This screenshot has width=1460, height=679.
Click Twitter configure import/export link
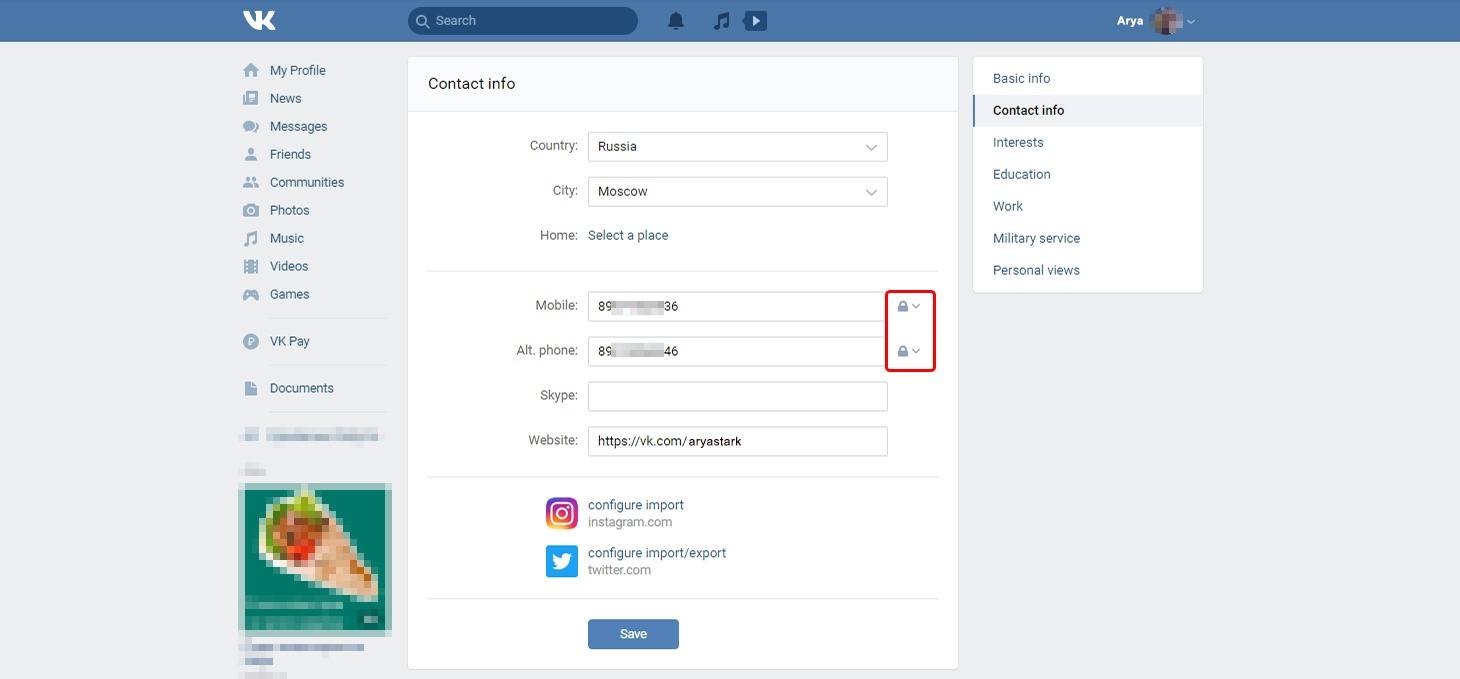(x=657, y=553)
